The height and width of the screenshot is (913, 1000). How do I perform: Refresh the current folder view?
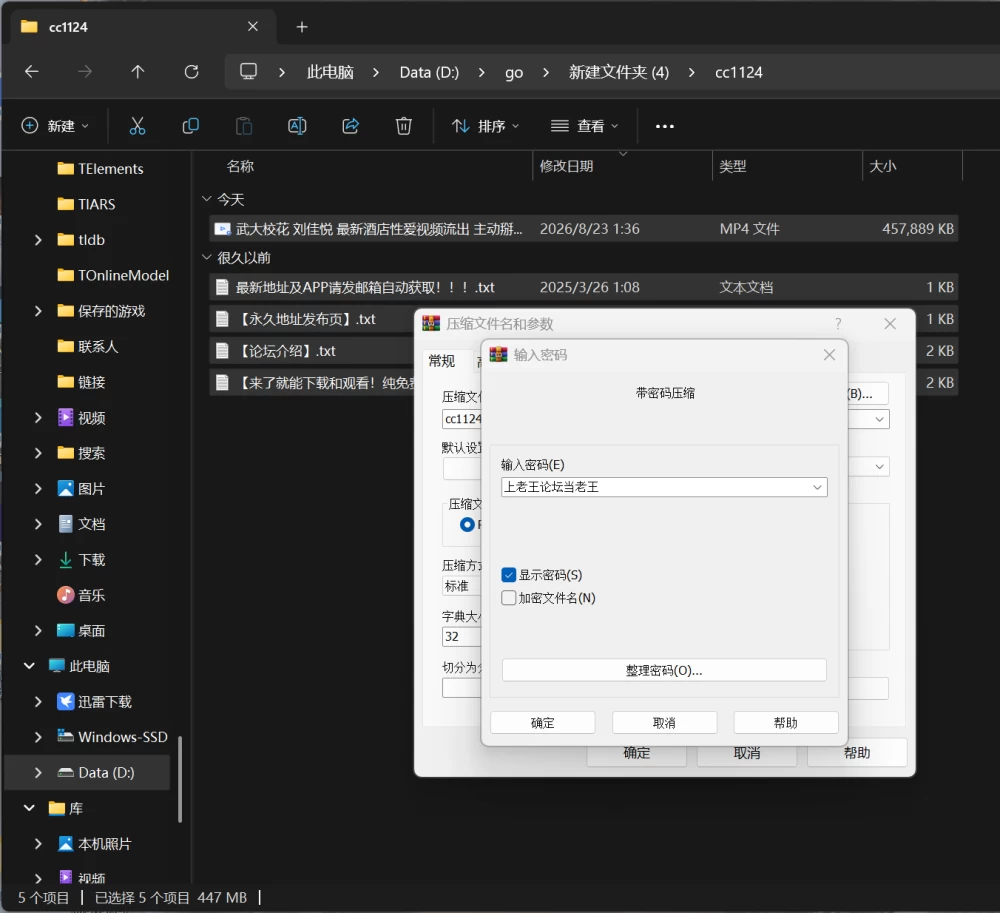(191, 72)
